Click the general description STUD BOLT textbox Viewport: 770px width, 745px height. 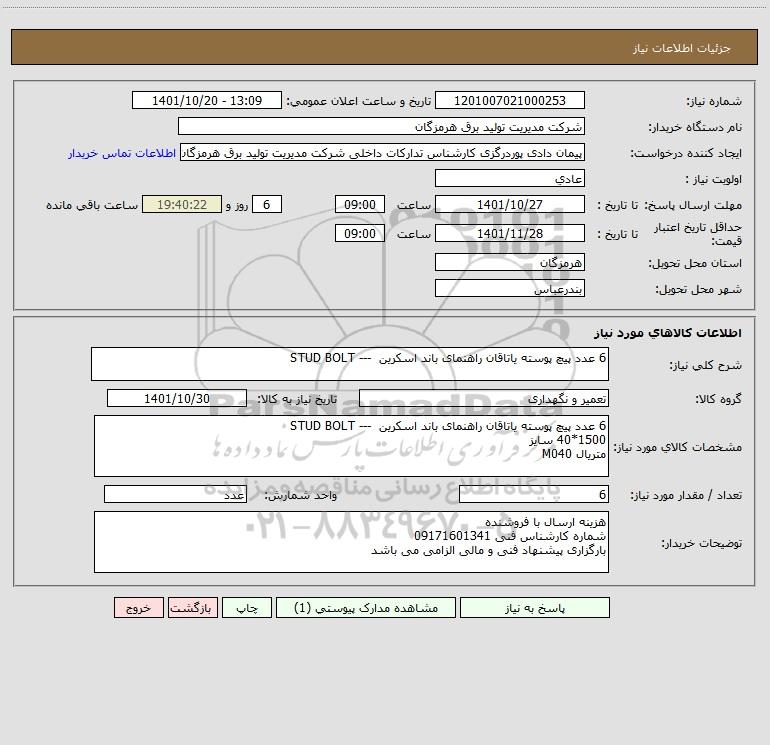pos(350,364)
